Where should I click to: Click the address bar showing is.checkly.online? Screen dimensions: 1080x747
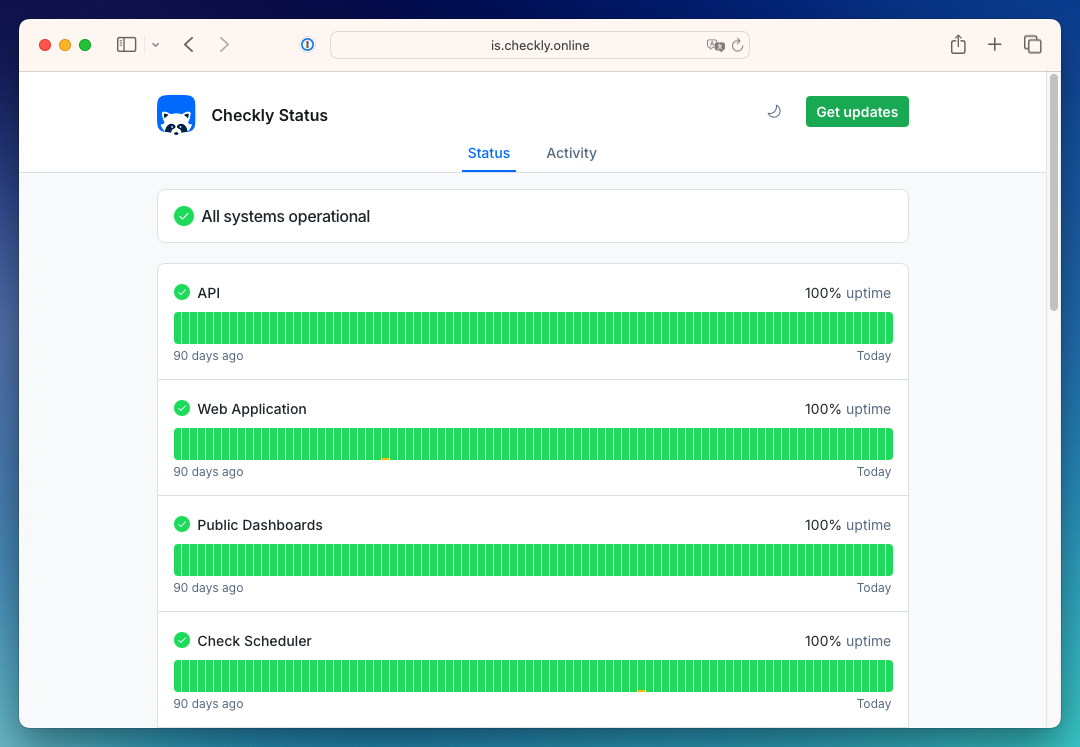pyautogui.click(x=539, y=45)
